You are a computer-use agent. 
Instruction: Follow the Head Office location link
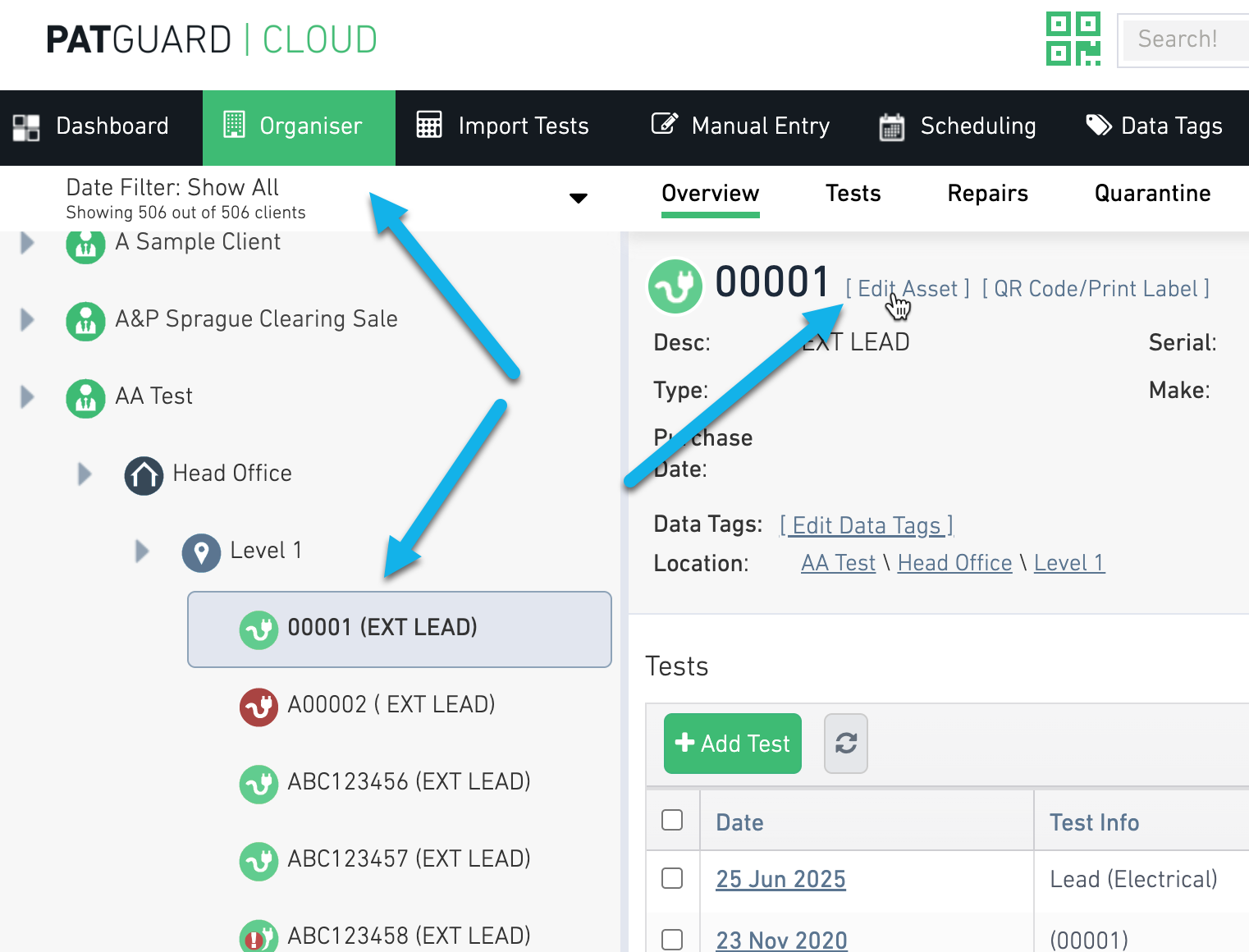[x=955, y=562]
